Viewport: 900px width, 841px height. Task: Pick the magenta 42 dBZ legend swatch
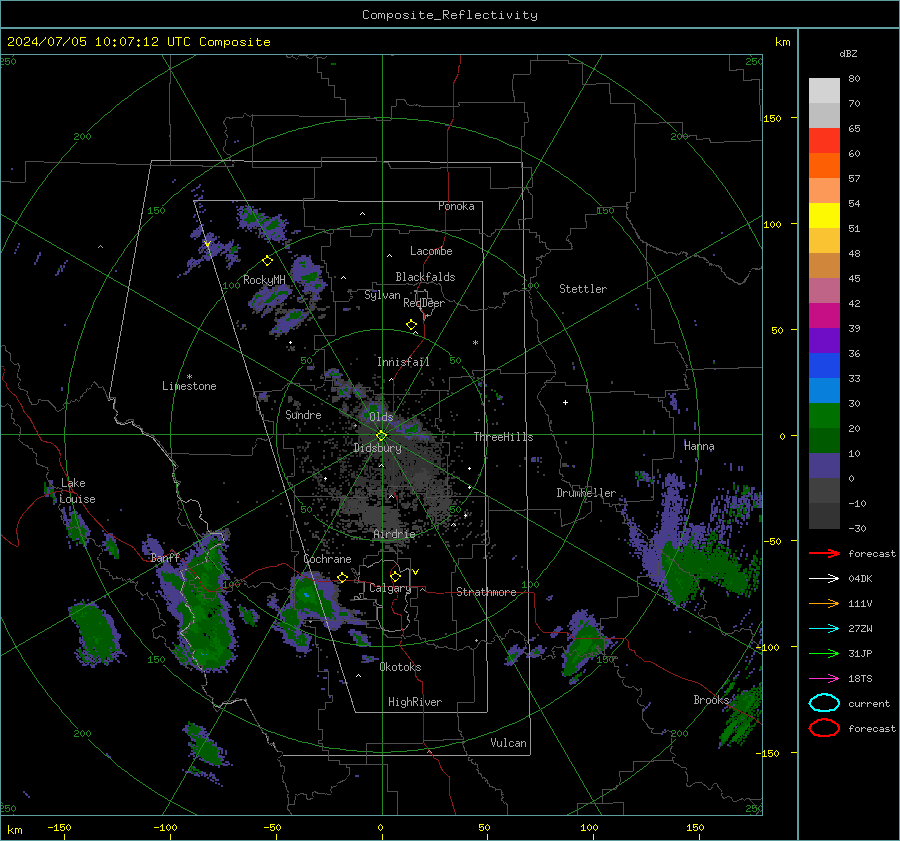tap(824, 316)
